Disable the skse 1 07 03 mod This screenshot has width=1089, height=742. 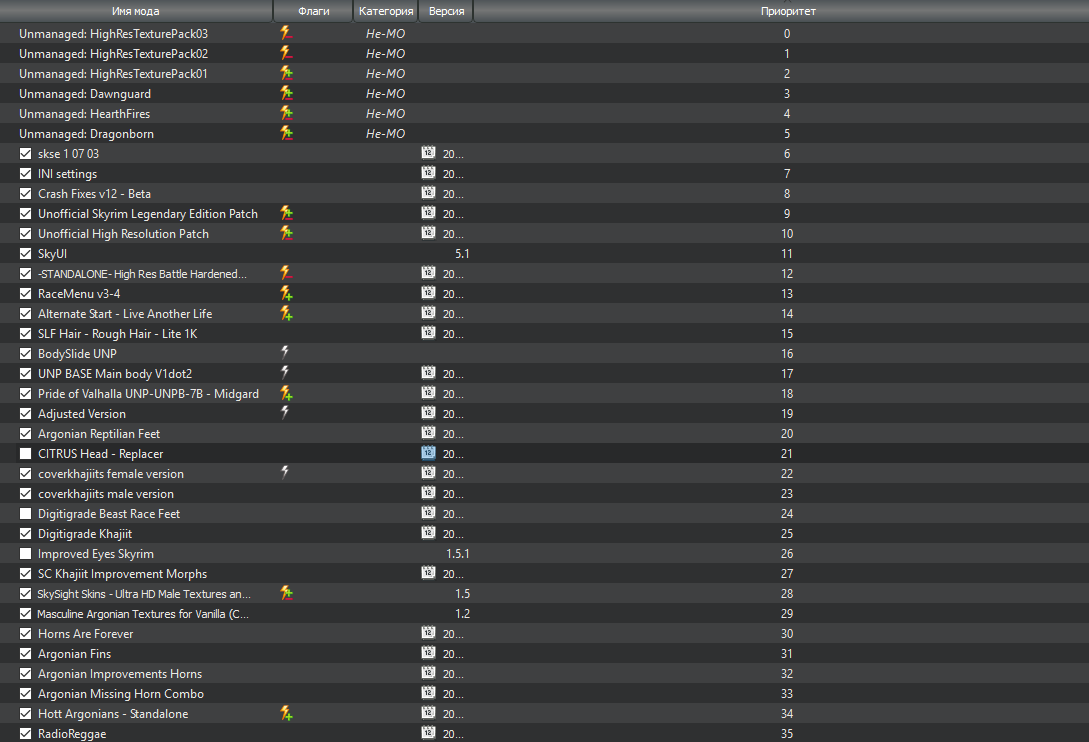click(26, 154)
